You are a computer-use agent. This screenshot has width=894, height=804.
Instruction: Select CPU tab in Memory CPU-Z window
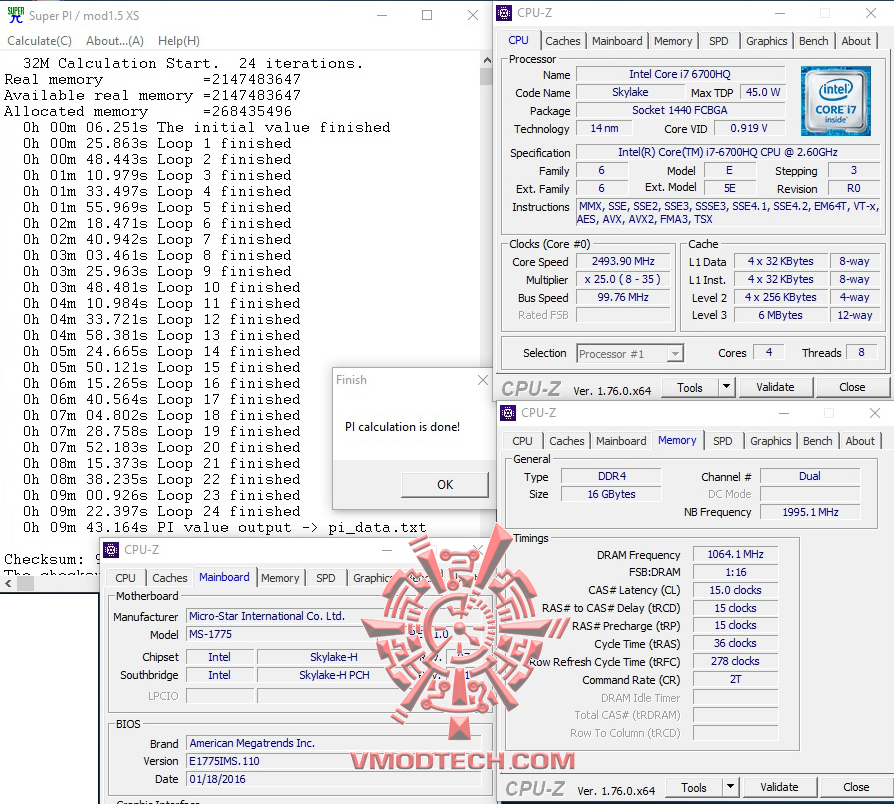[x=522, y=441]
